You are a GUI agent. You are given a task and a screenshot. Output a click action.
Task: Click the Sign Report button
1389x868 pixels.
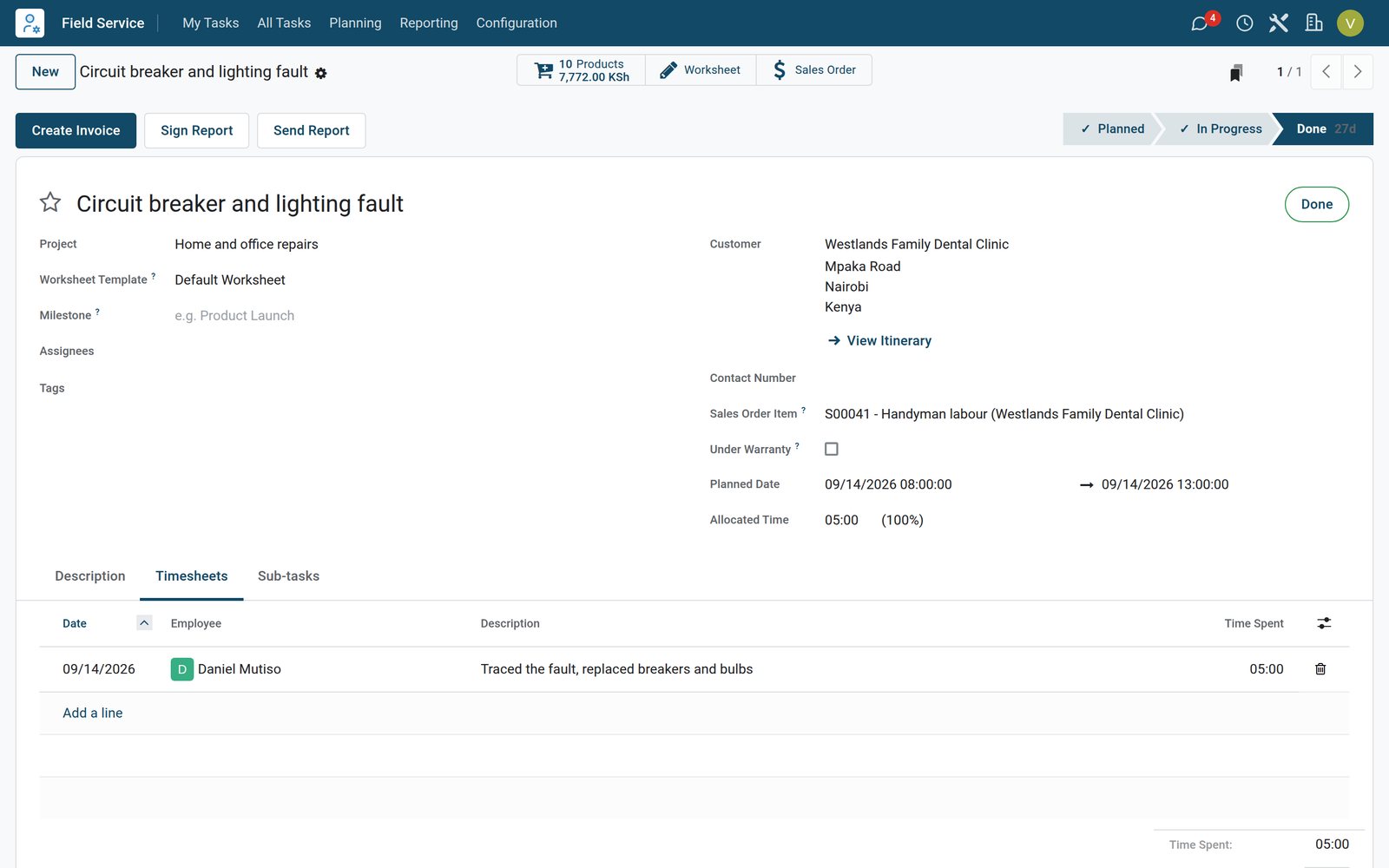click(x=197, y=130)
